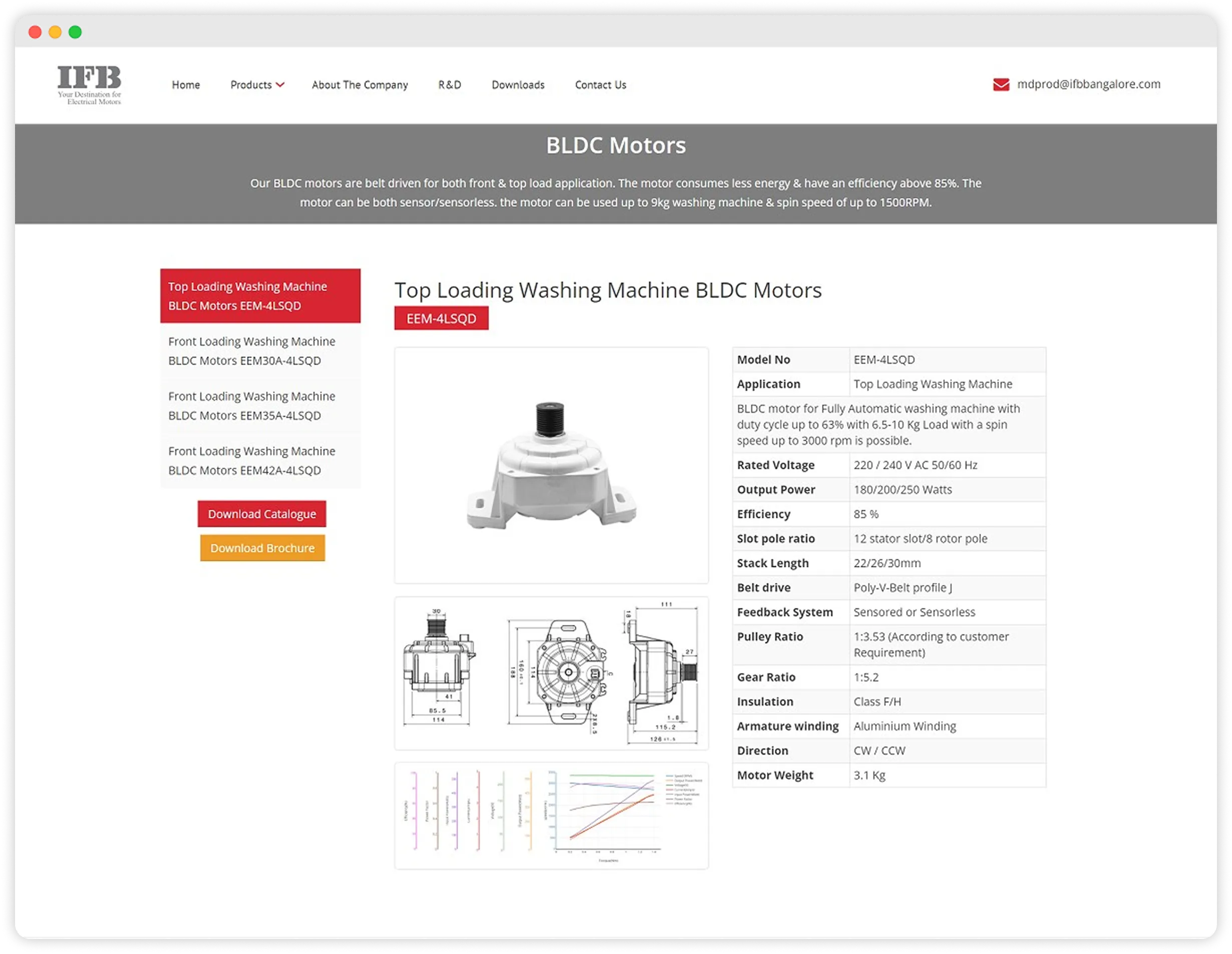Screen dimensions: 1232x954
Task: Click the BLDC motor duty cycle description paragraph
Action: (878, 424)
